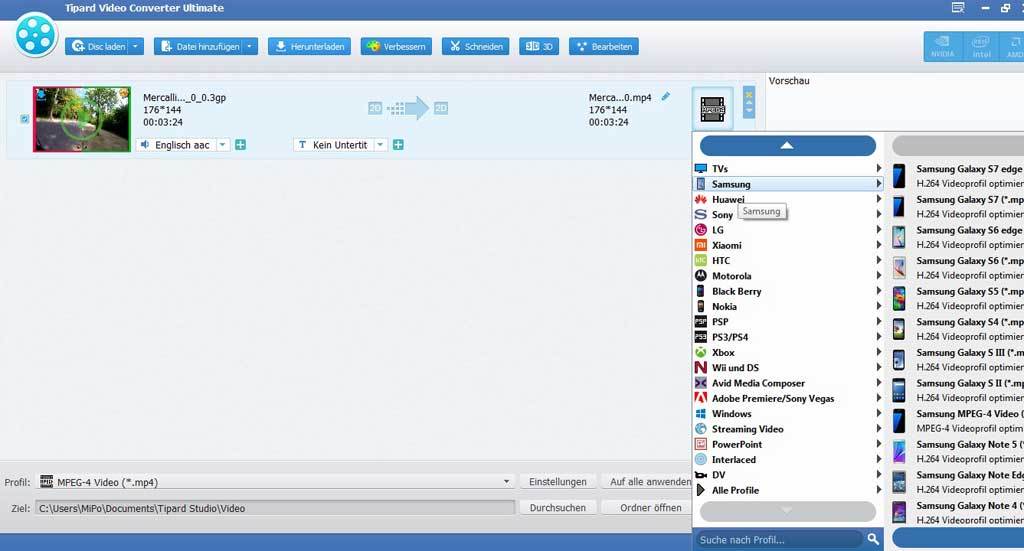Screen dimensions: 1024x551
Task: Click the down arrow bar of profile list
Action: coord(788,511)
